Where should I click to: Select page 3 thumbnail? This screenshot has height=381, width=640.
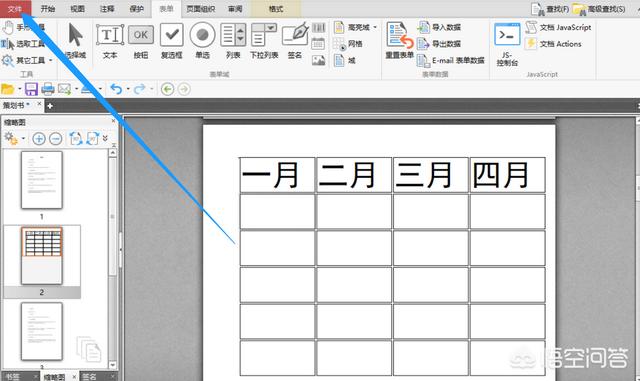coord(42,332)
